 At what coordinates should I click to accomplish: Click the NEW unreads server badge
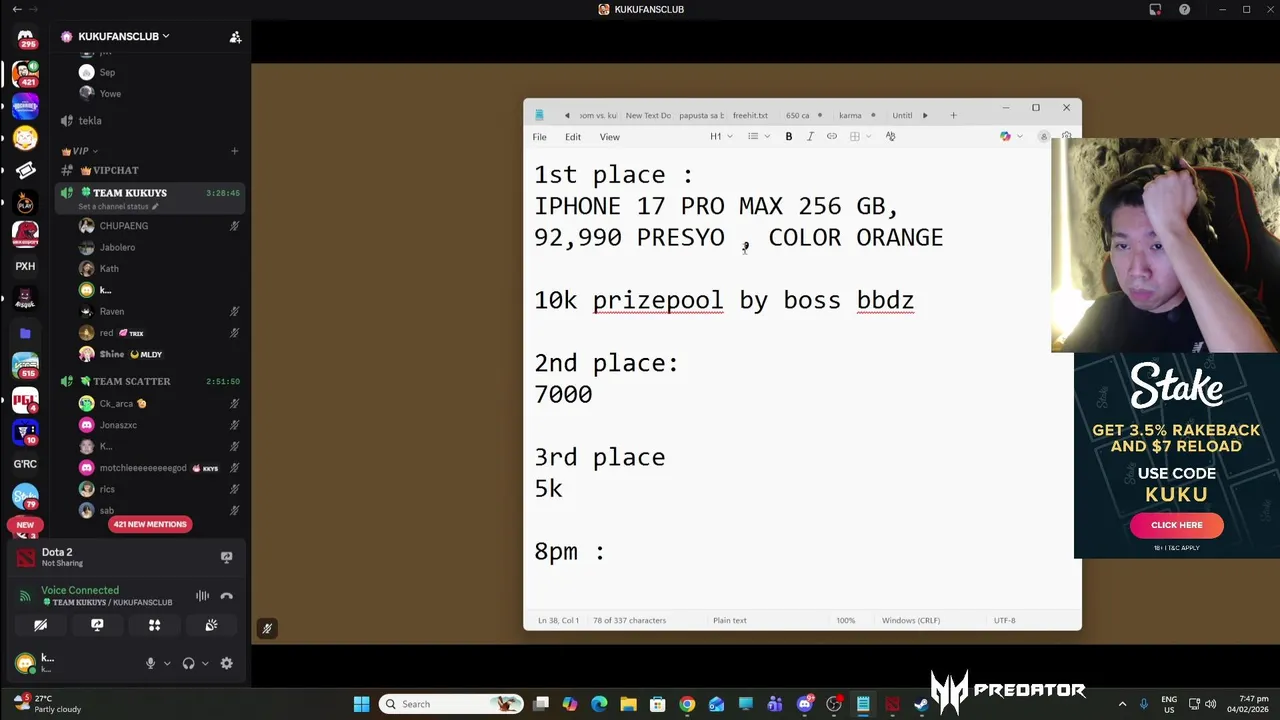click(25, 524)
